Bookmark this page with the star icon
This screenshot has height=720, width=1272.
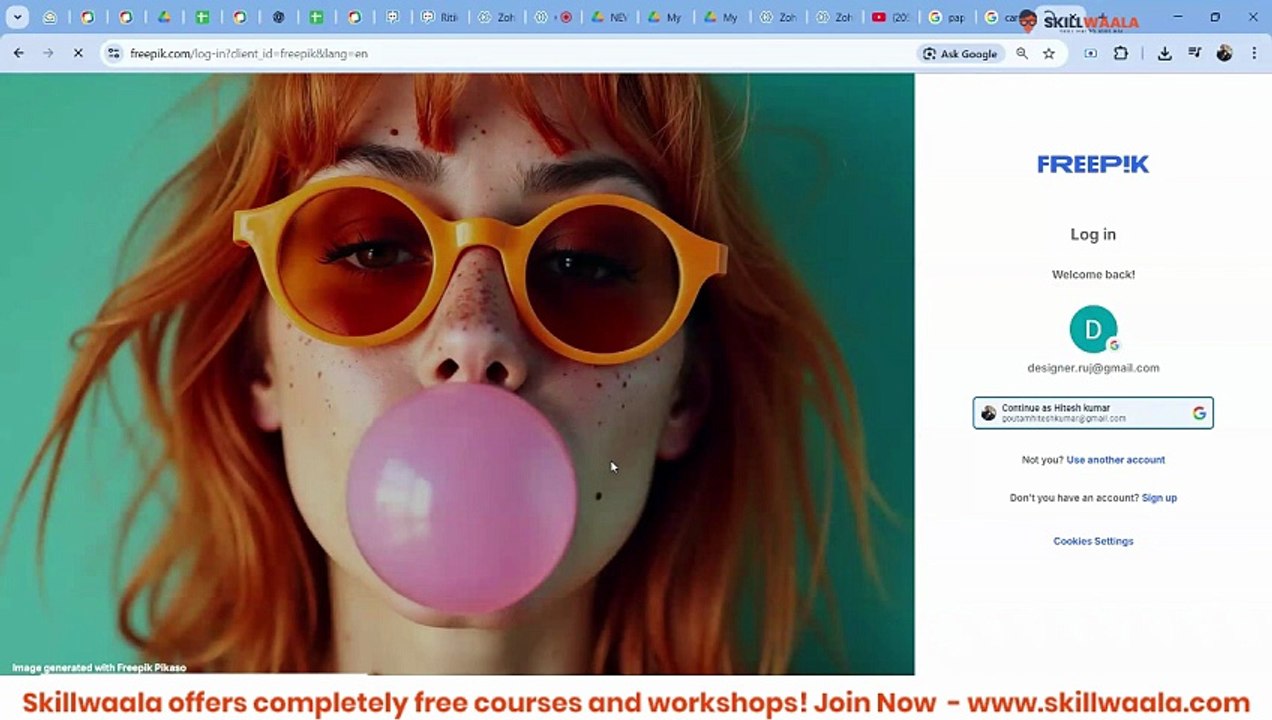coord(1049,53)
